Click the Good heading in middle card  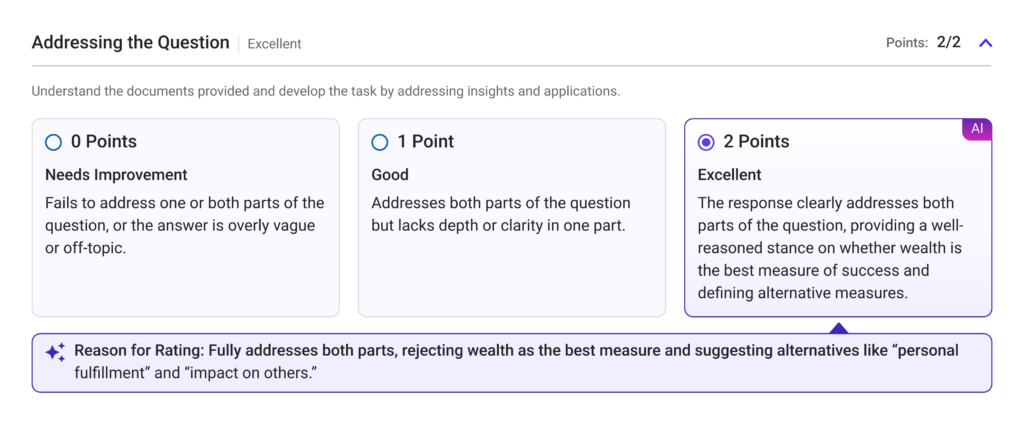click(390, 175)
